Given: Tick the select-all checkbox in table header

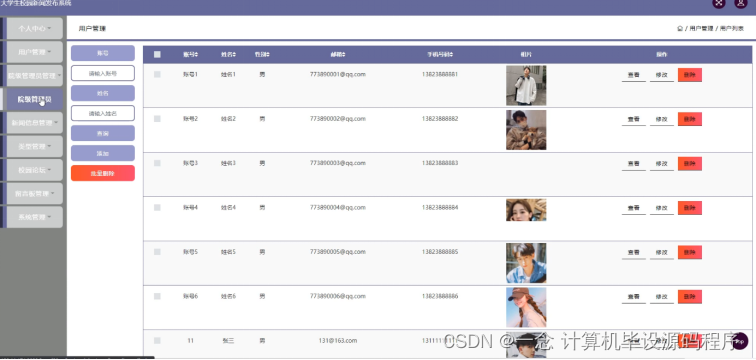Looking at the screenshot, I should 157,54.
